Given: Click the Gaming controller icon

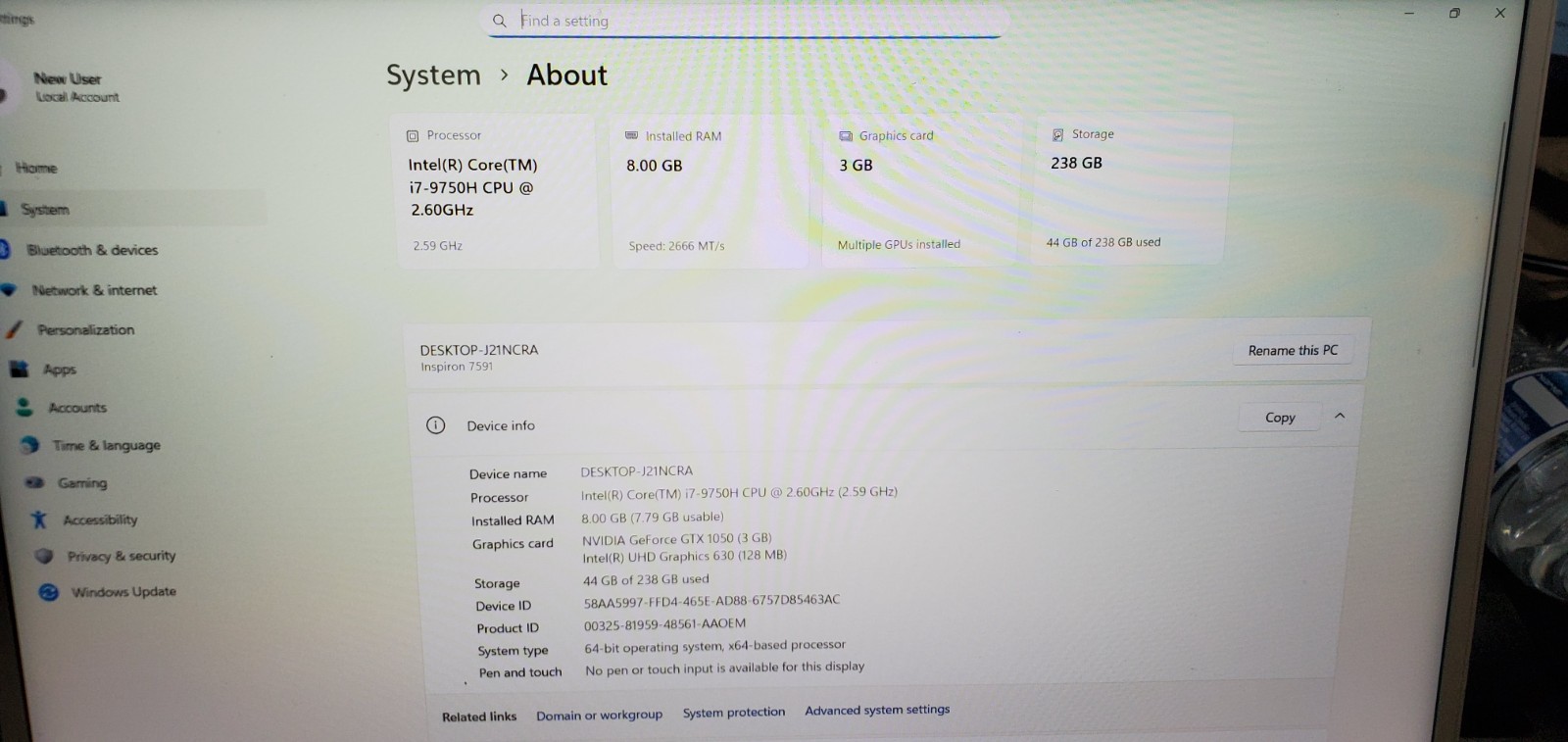Looking at the screenshot, I should point(35,482).
